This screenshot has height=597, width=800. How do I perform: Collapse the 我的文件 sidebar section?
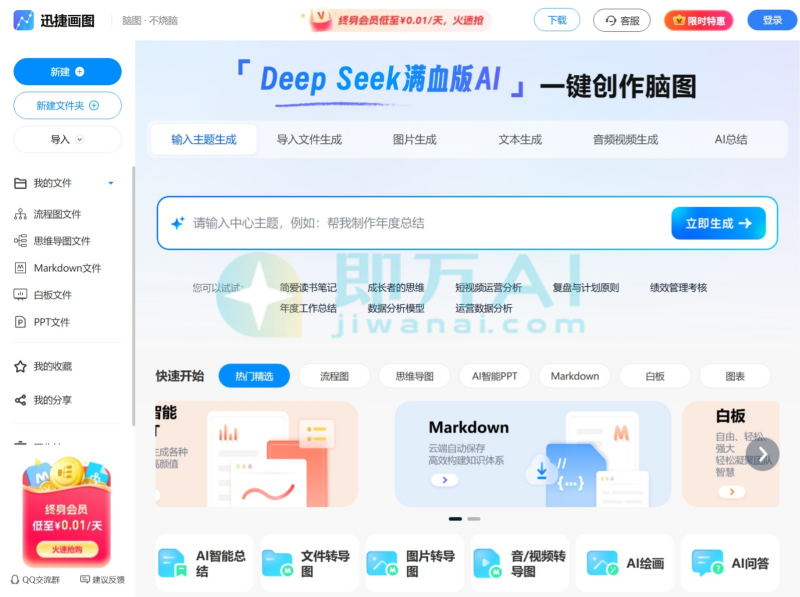110,183
